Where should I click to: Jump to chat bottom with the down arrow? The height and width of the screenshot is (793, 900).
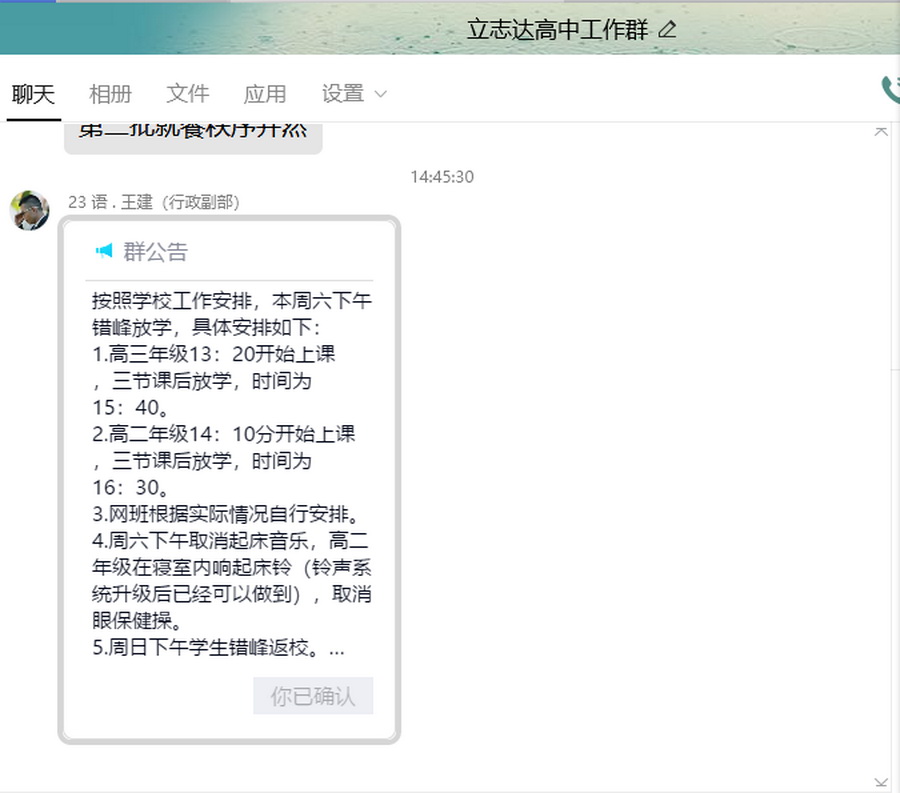tap(881, 783)
